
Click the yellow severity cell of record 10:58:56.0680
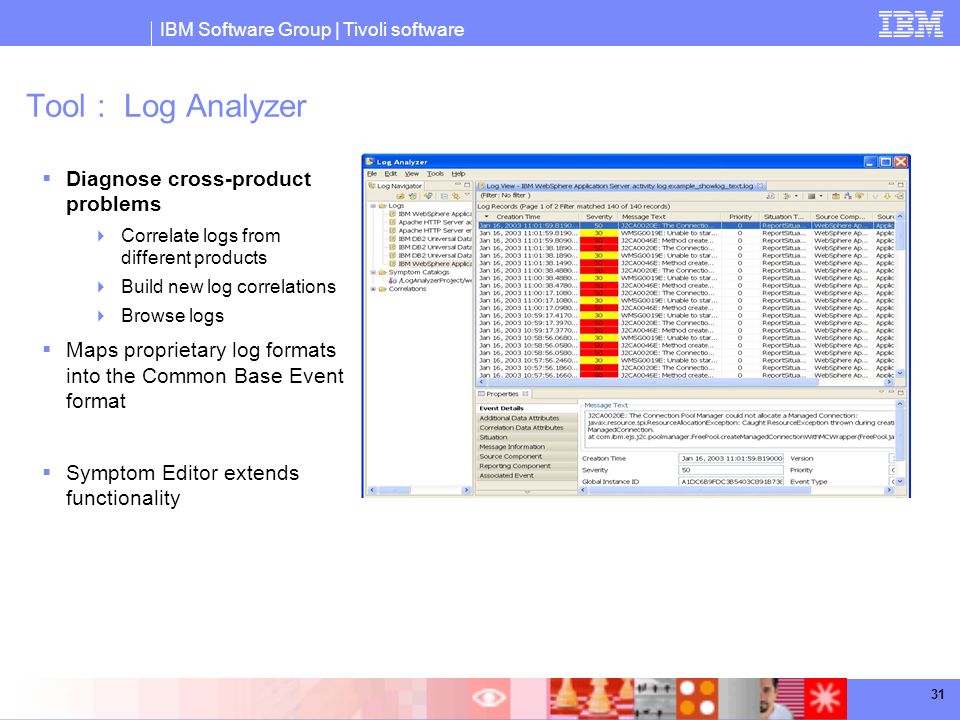pyautogui.click(x=599, y=338)
